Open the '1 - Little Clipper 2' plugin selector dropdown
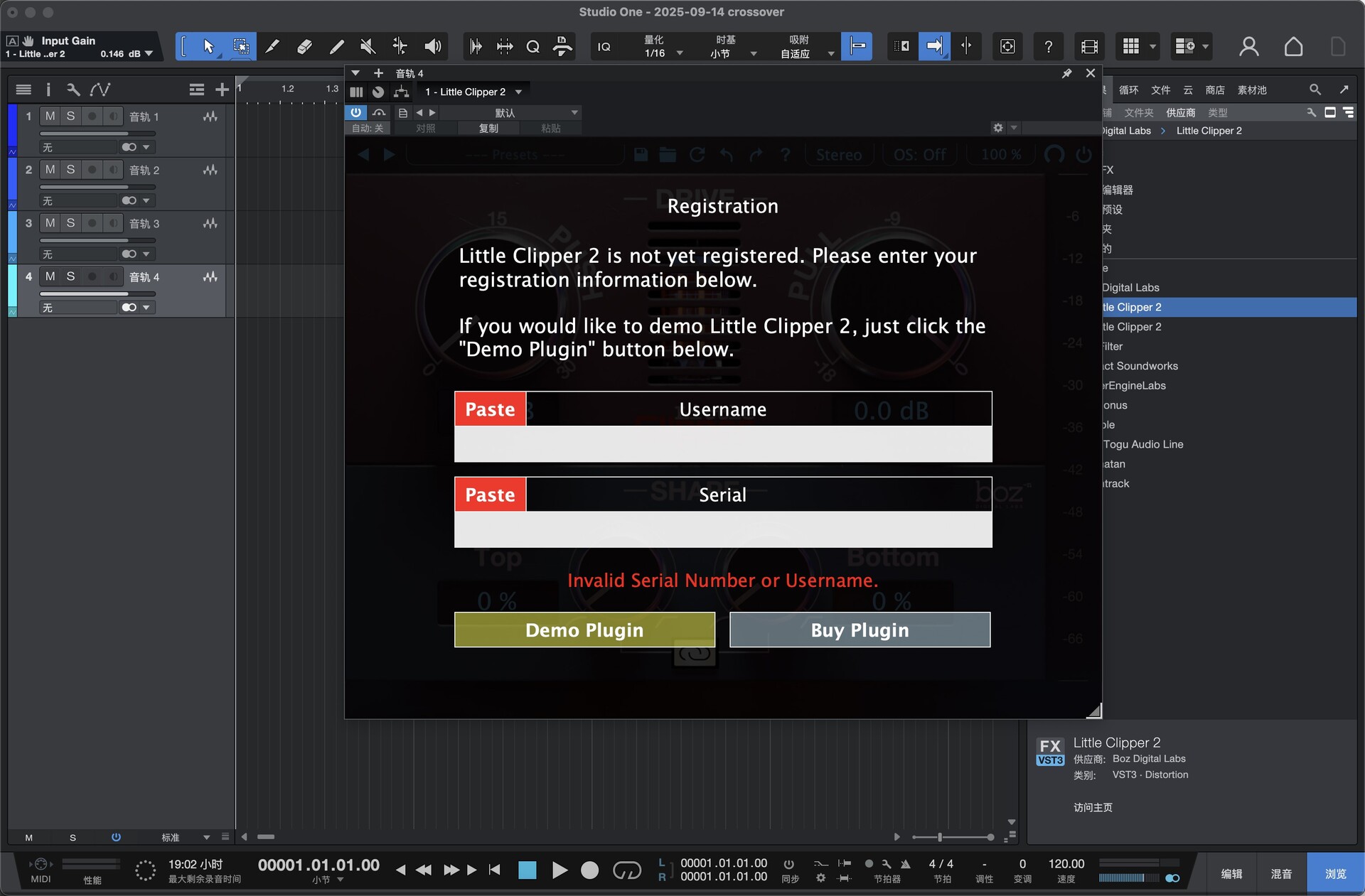Image resolution: width=1365 pixels, height=896 pixels. (x=473, y=92)
